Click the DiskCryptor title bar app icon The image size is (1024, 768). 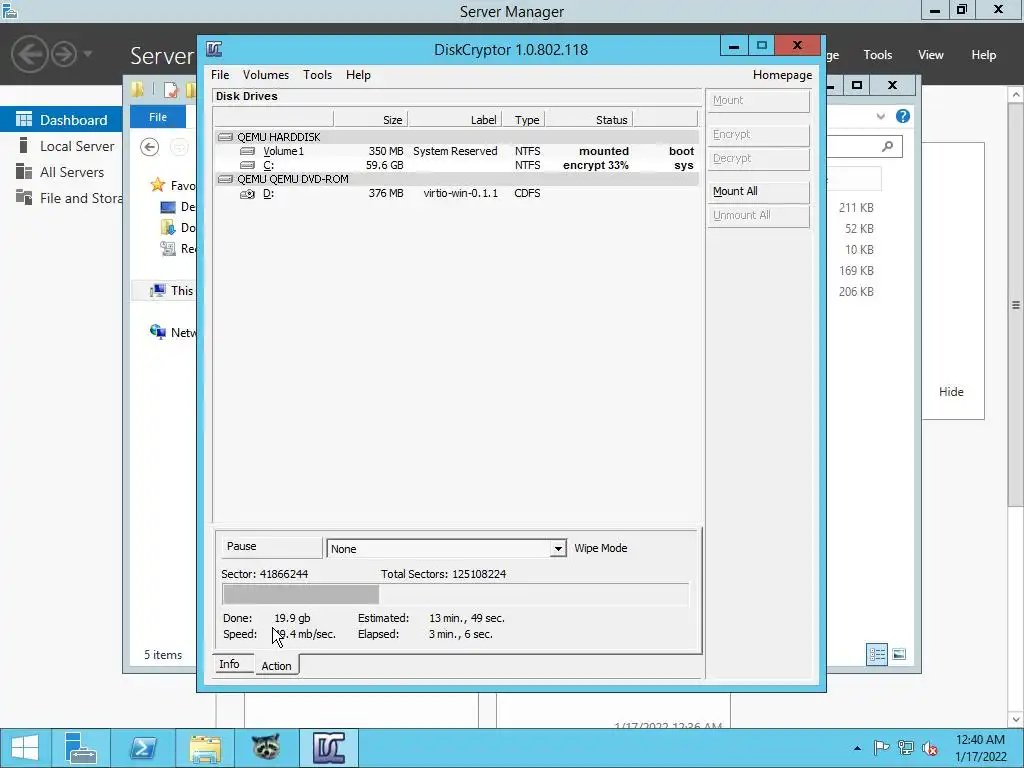[x=214, y=49]
